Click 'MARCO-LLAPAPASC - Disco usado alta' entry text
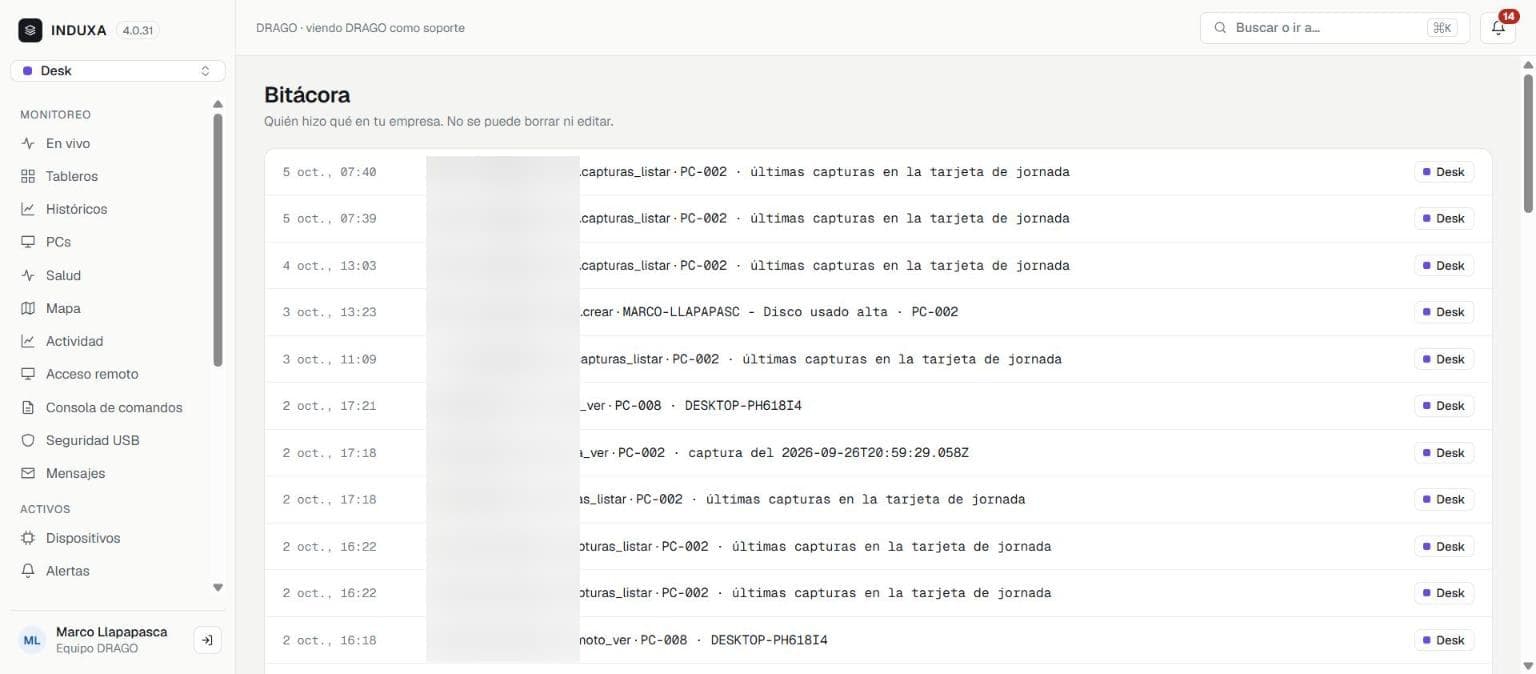 [x=755, y=312]
